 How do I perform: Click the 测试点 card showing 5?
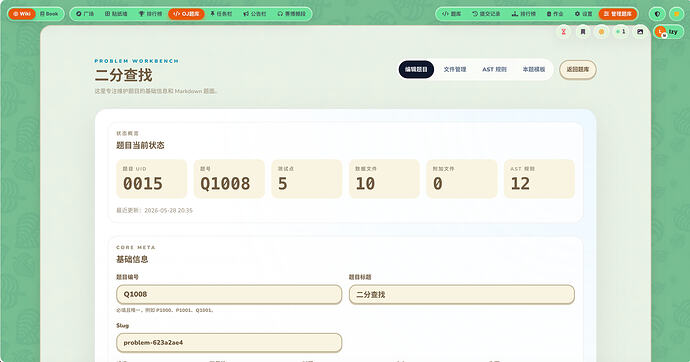(307, 179)
